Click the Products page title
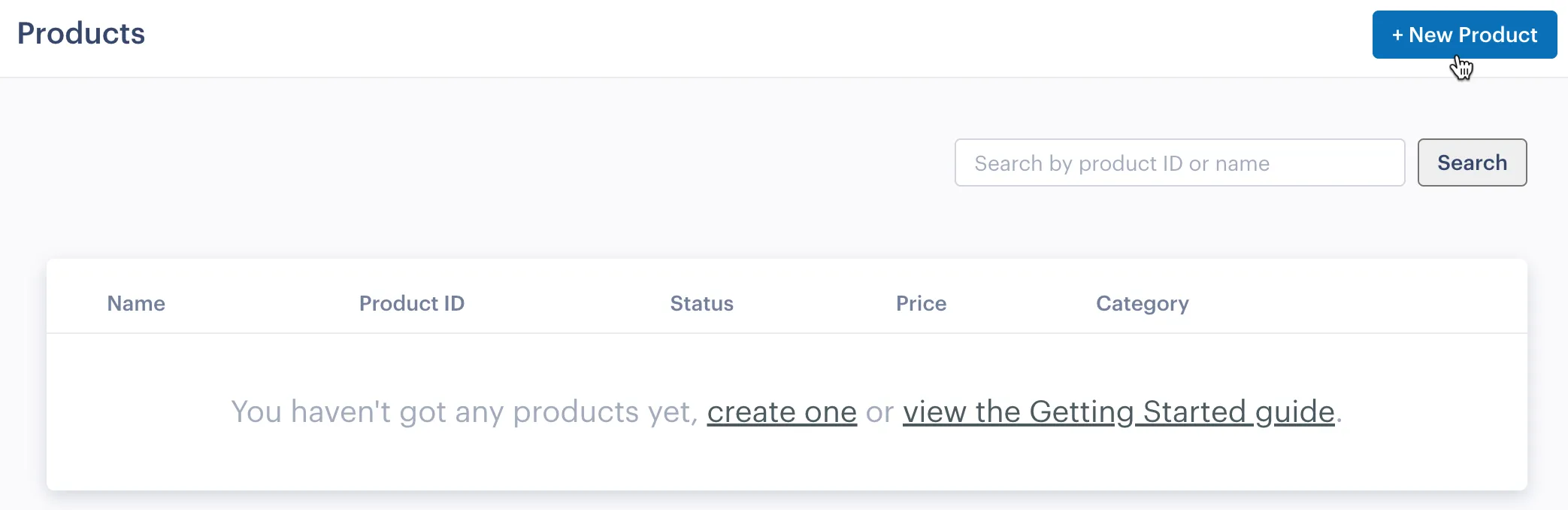The height and width of the screenshot is (510, 1568). (x=82, y=34)
